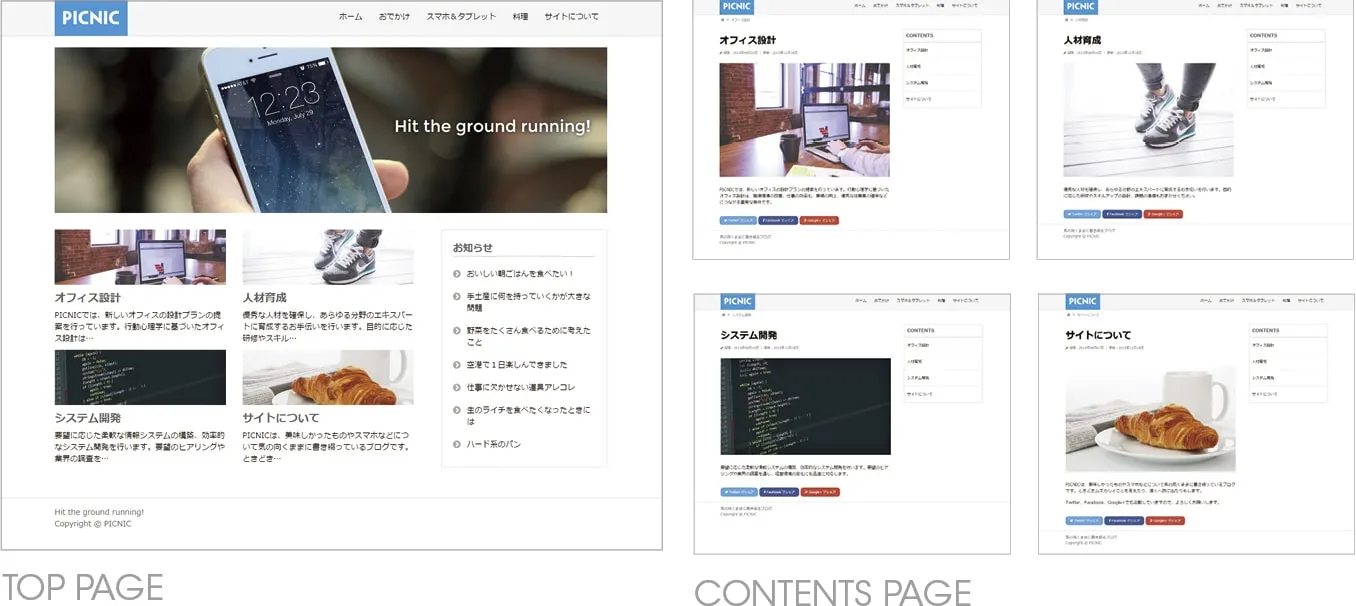Click arrow bullet beside おいしい朝ごはんを食べたい!
The image size is (1356, 606).
(x=457, y=274)
